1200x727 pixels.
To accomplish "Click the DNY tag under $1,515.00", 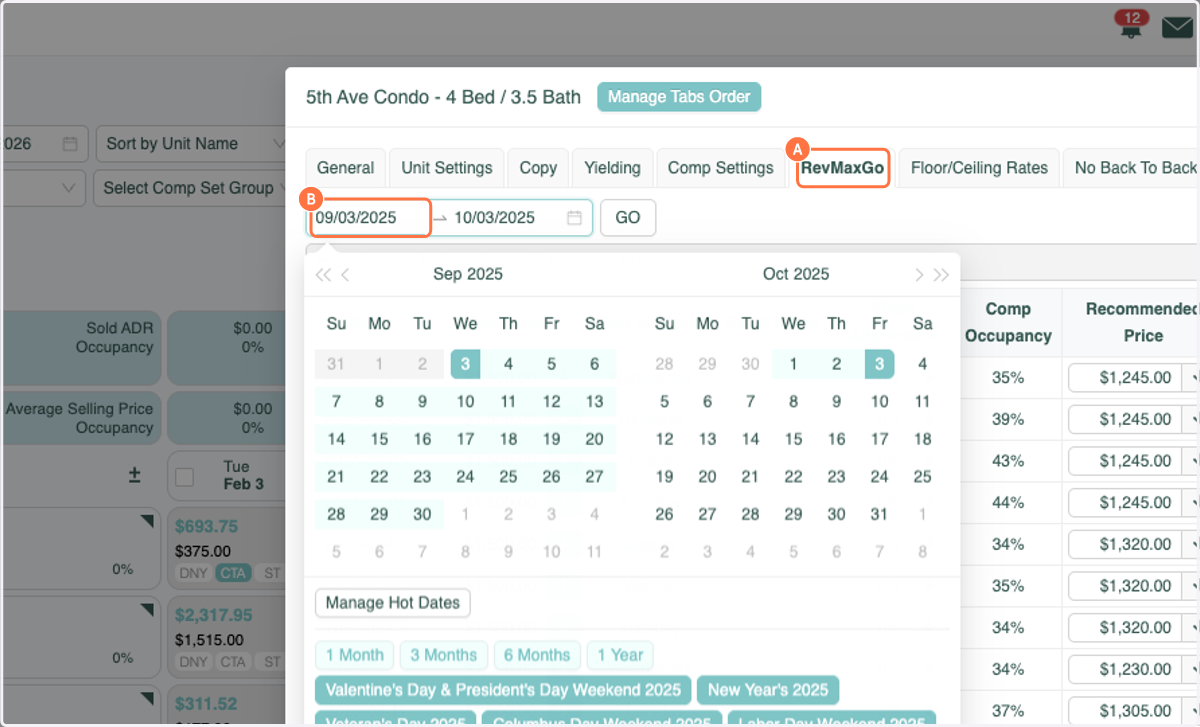I will point(194,661).
